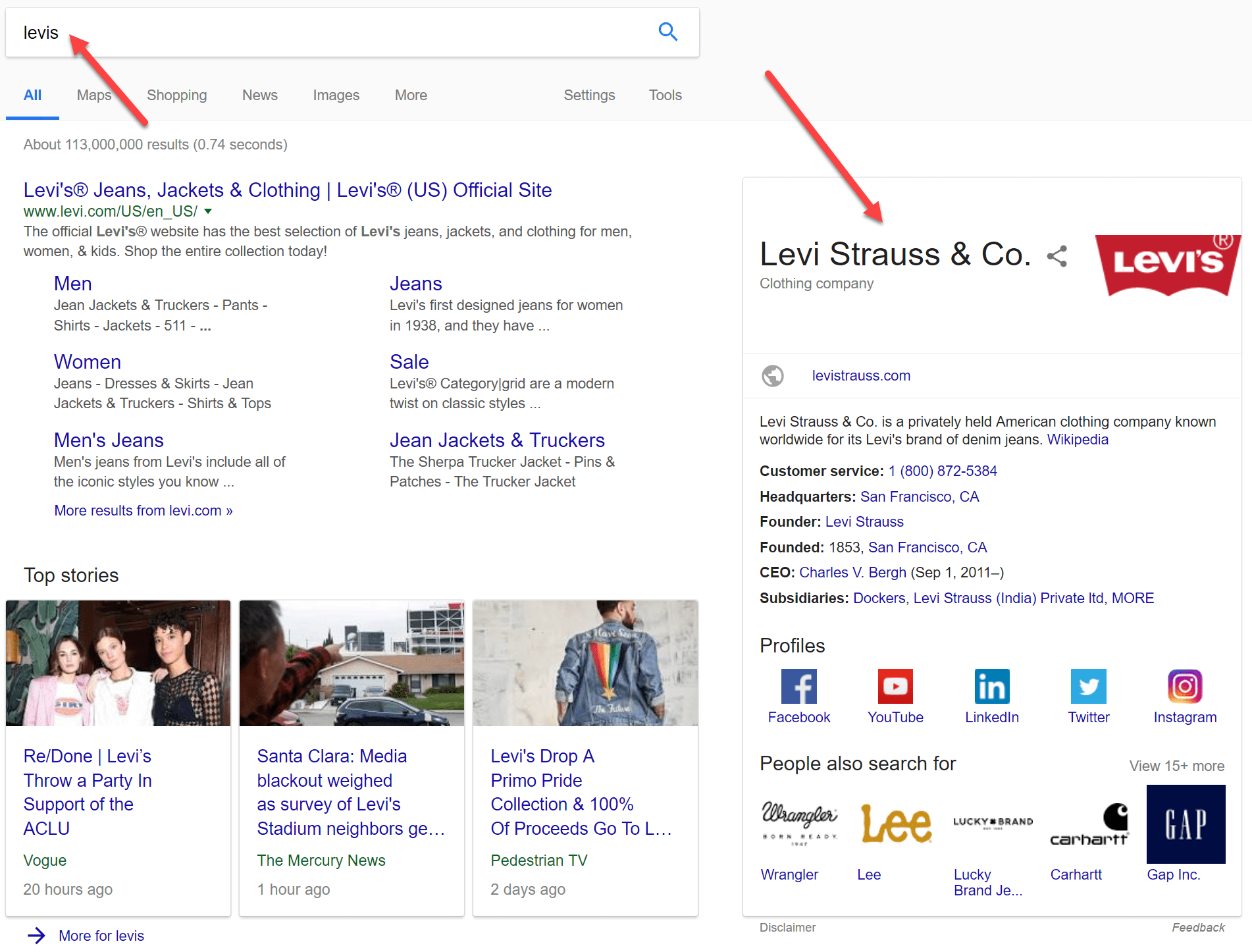Click the Wrangler brand logo

799,824
